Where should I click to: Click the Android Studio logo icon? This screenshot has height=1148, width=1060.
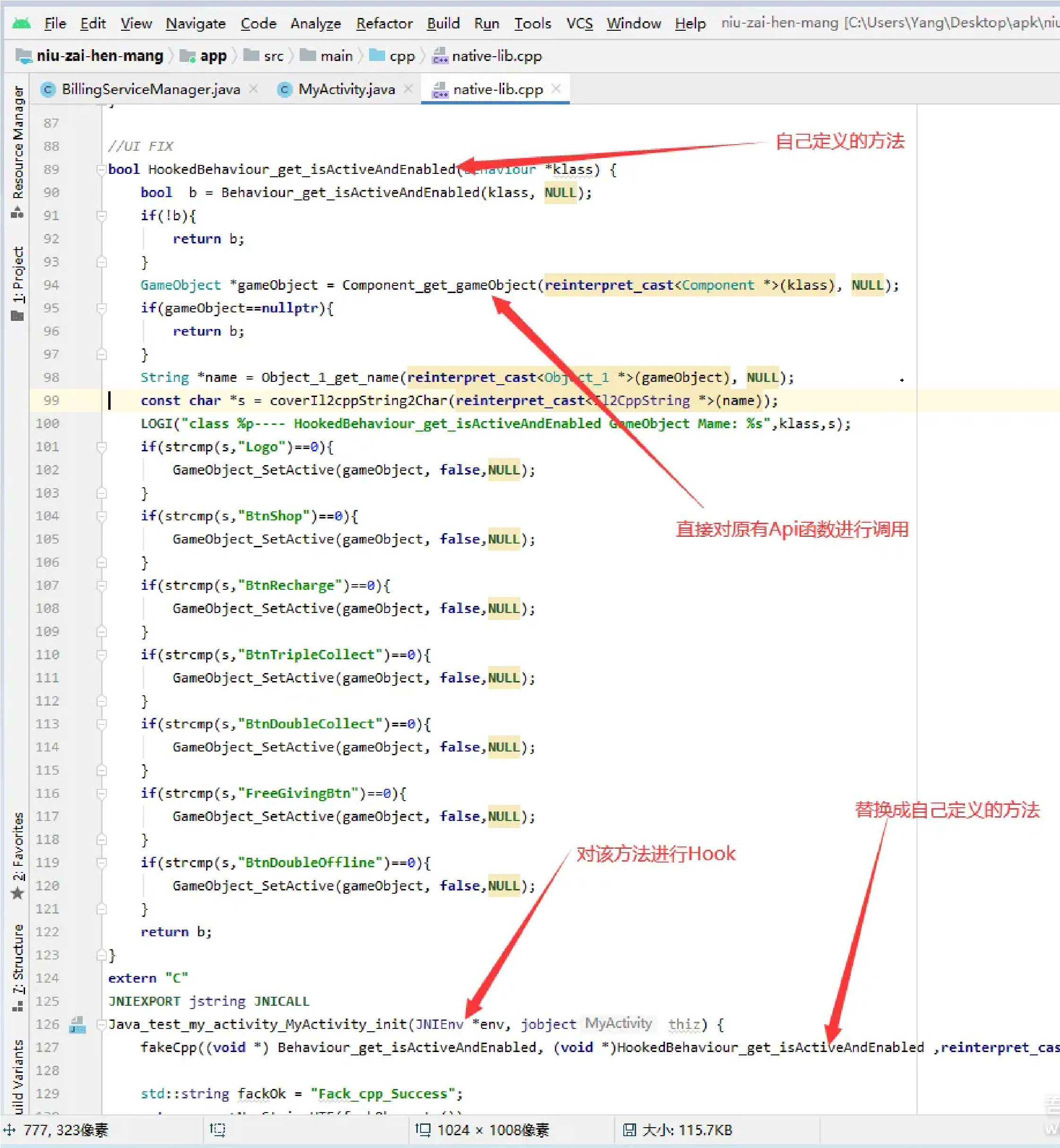[21, 24]
